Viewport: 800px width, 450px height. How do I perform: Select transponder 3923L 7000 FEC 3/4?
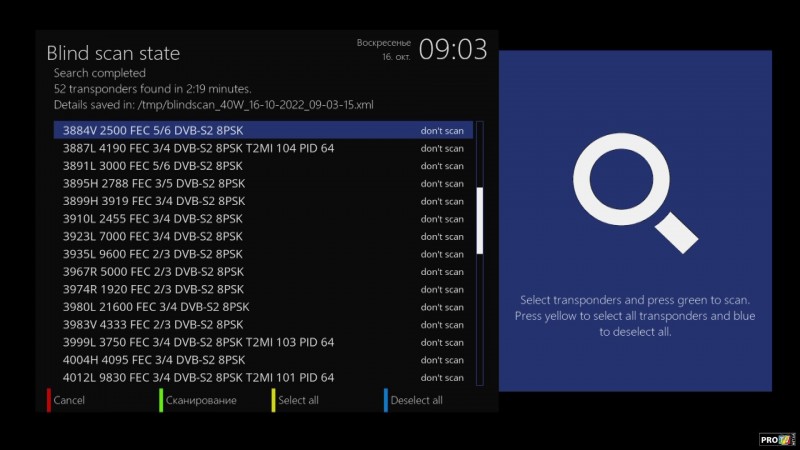[x=152, y=237]
